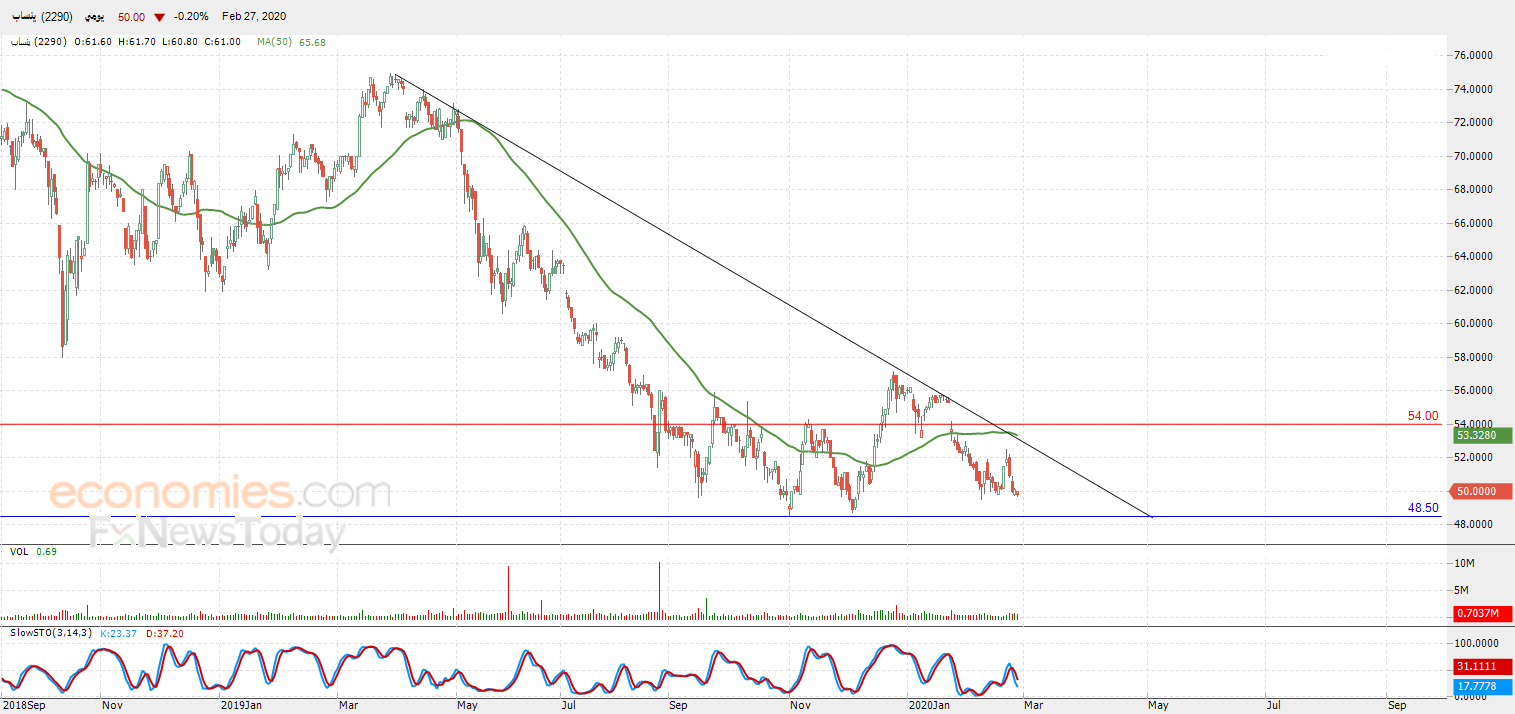Click the dark red 31.1111 stochastic tag
The height and width of the screenshot is (714, 1515).
coord(1482,666)
